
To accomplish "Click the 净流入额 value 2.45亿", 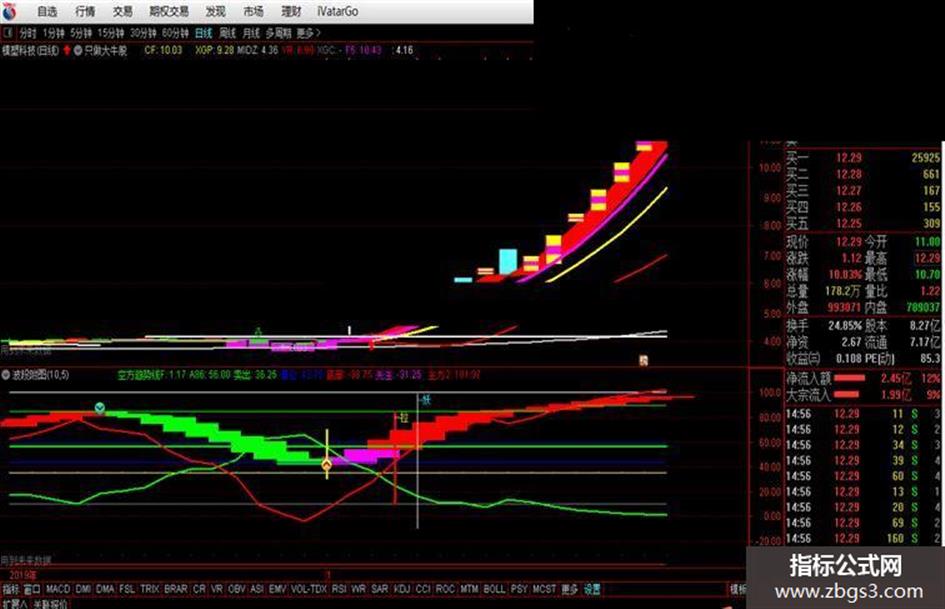I will coord(895,379).
